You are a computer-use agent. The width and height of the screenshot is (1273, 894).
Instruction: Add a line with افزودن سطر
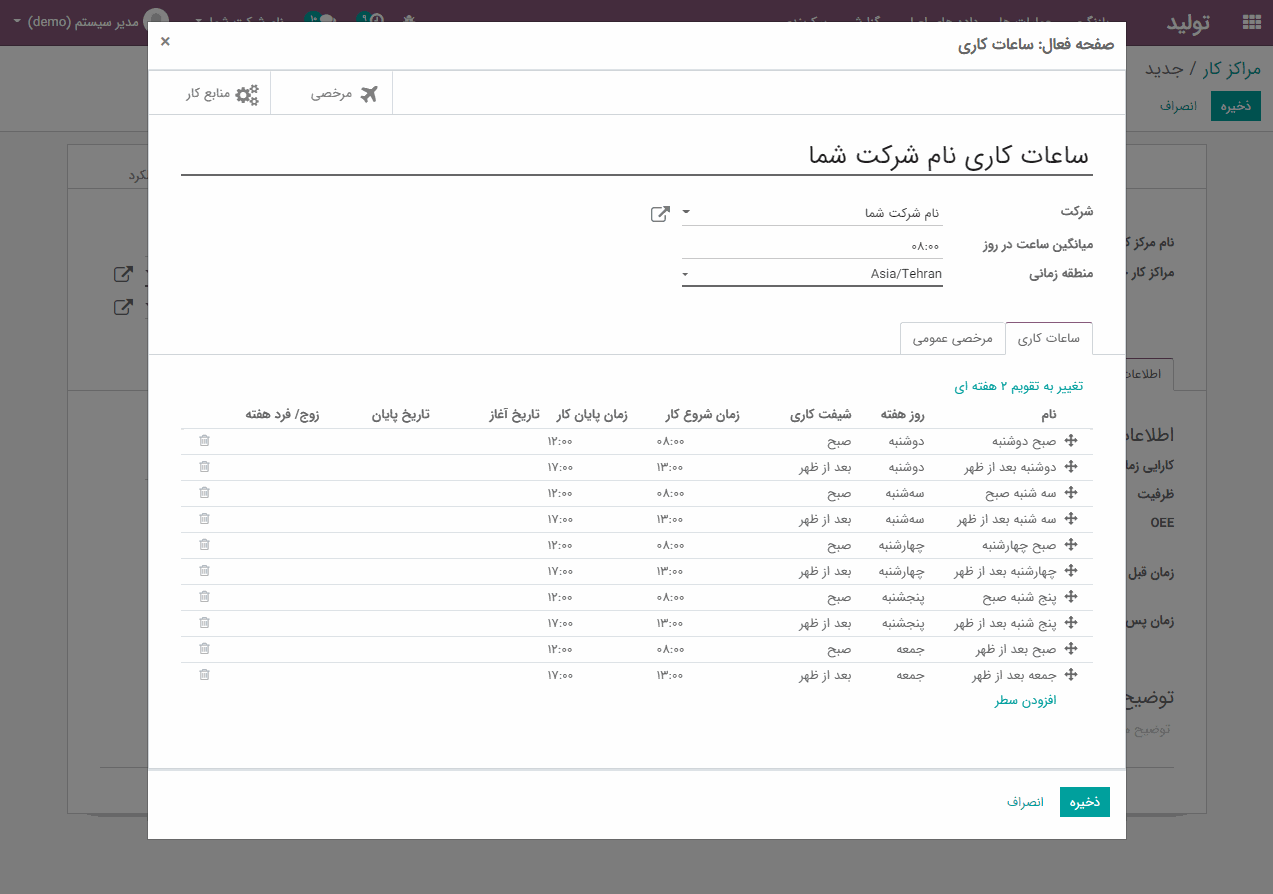[1025, 701]
